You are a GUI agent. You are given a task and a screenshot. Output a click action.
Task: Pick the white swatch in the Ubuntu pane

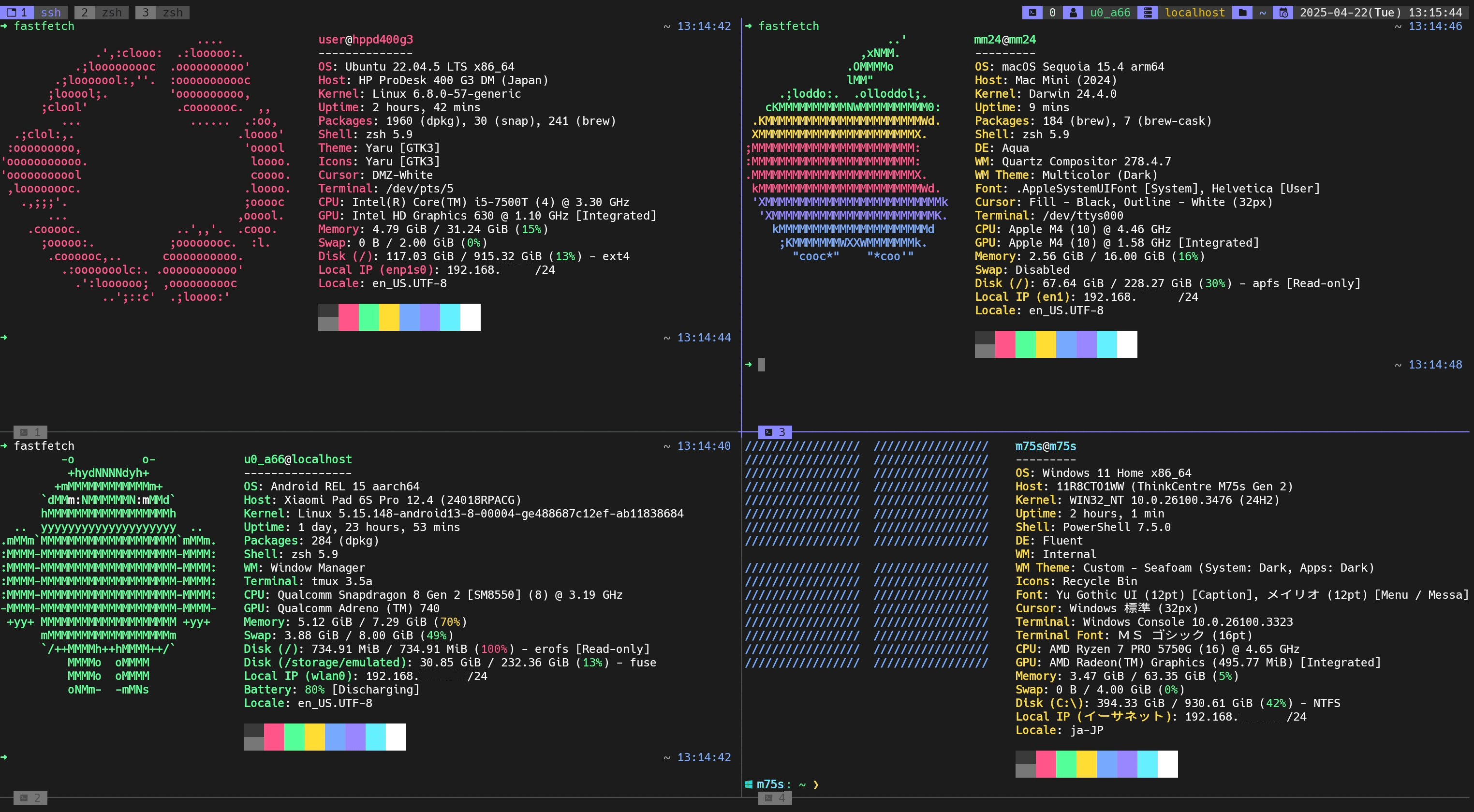[x=471, y=317]
